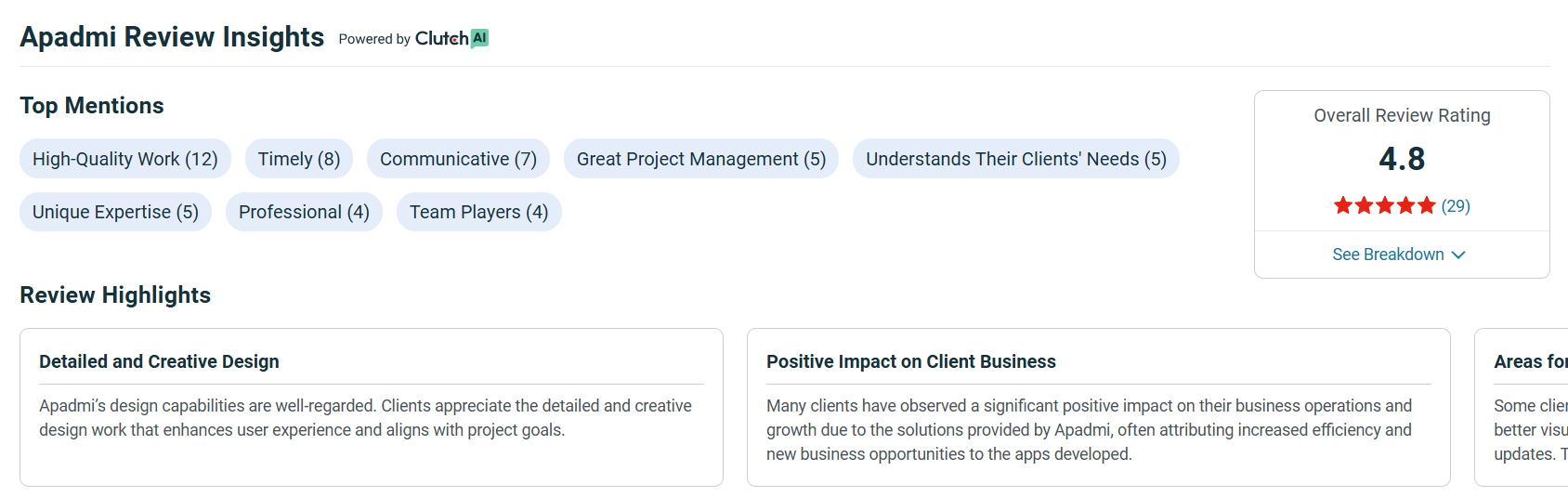The image size is (1568, 497).
Task: Click the Clutch AI logo
Action: coord(451,38)
